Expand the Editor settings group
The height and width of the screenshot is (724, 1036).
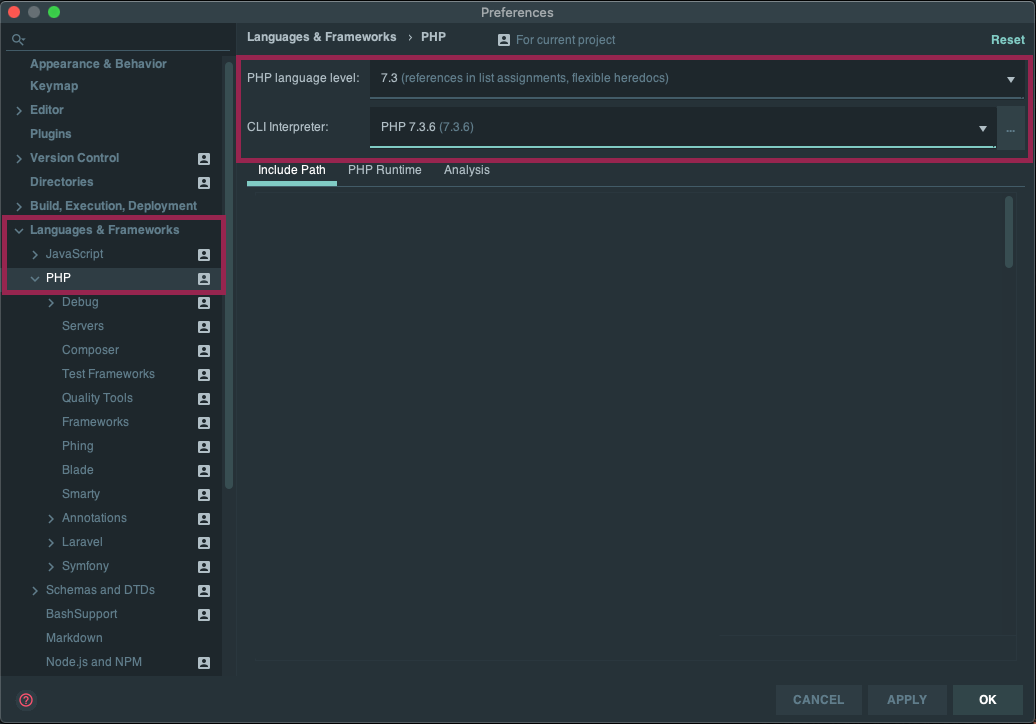point(18,110)
